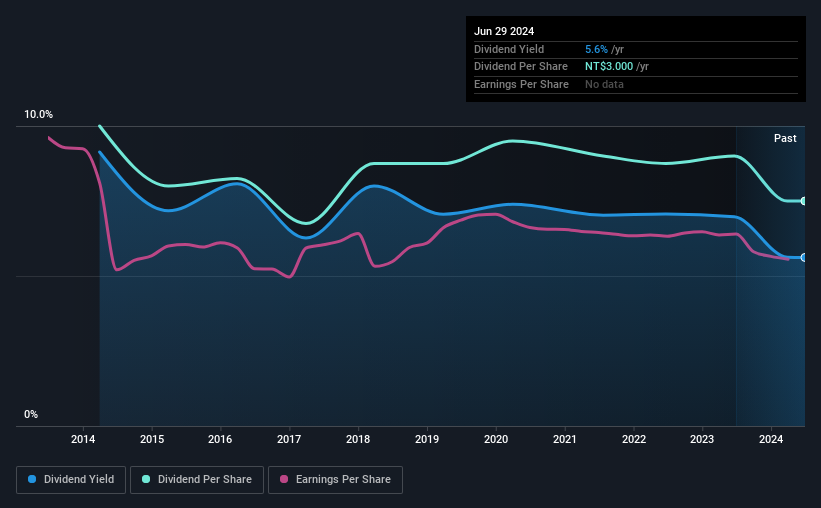The height and width of the screenshot is (508, 821).
Task: Click the 5.6% dividend yield value
Action: click(x=596, y=49)
